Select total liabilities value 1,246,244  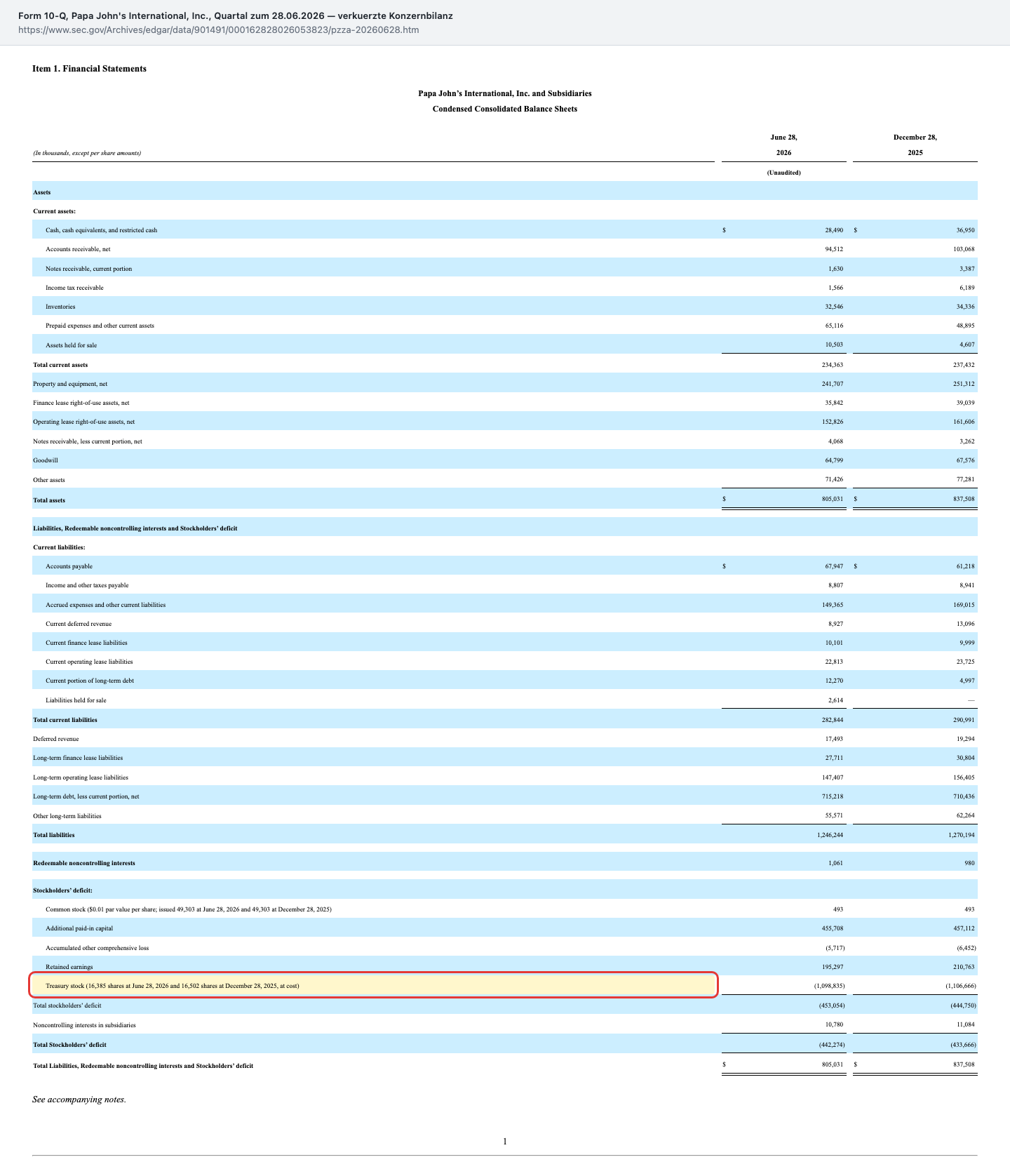[830, 835]
